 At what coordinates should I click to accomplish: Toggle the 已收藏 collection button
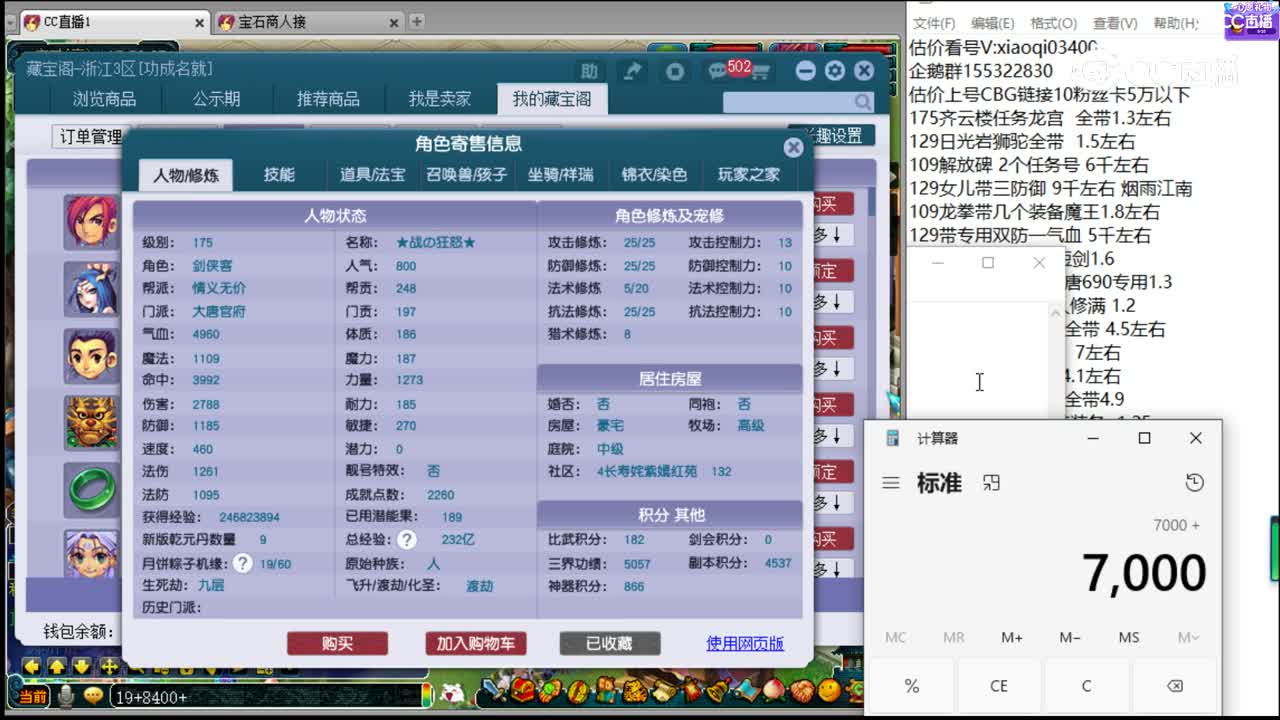611,644
